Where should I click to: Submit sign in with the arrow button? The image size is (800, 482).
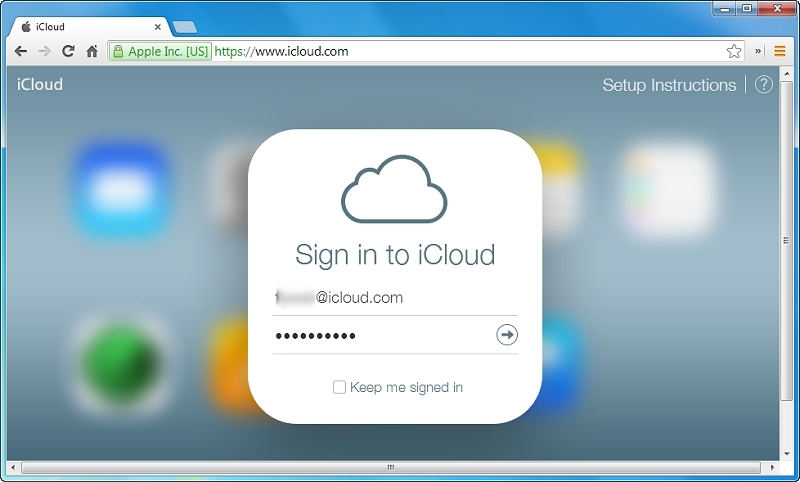click(507, 335)
